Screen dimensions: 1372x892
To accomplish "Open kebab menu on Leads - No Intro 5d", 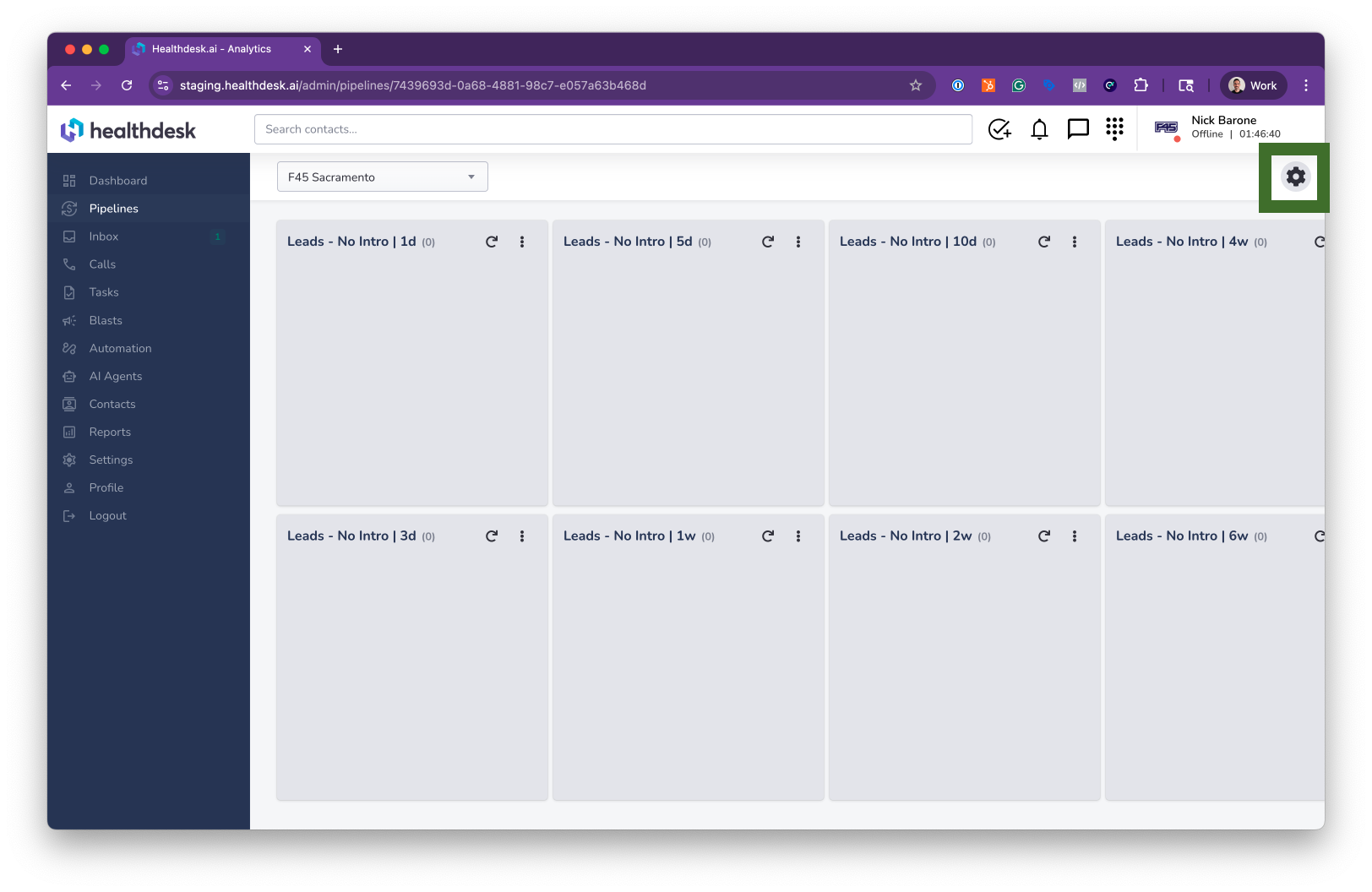I will point(798,241).
